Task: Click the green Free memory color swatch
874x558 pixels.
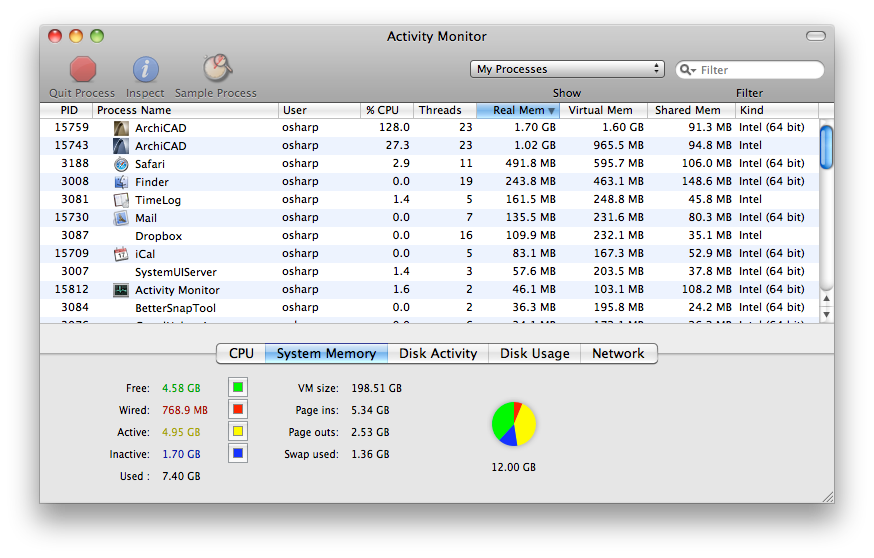Action: click(x=238, y=387)
